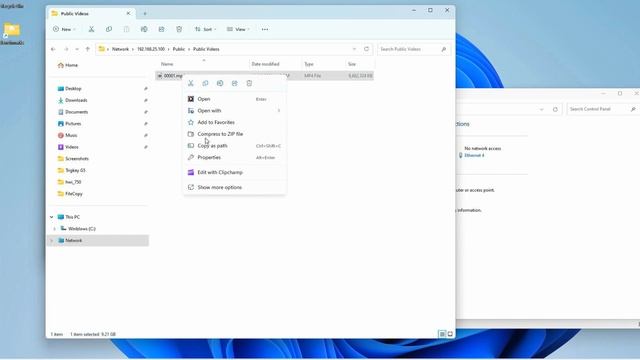The image size is (640, 360).
Task: Expand the Windows (C:) tree node
Action: pyautogui.click(x=55, y=229)
